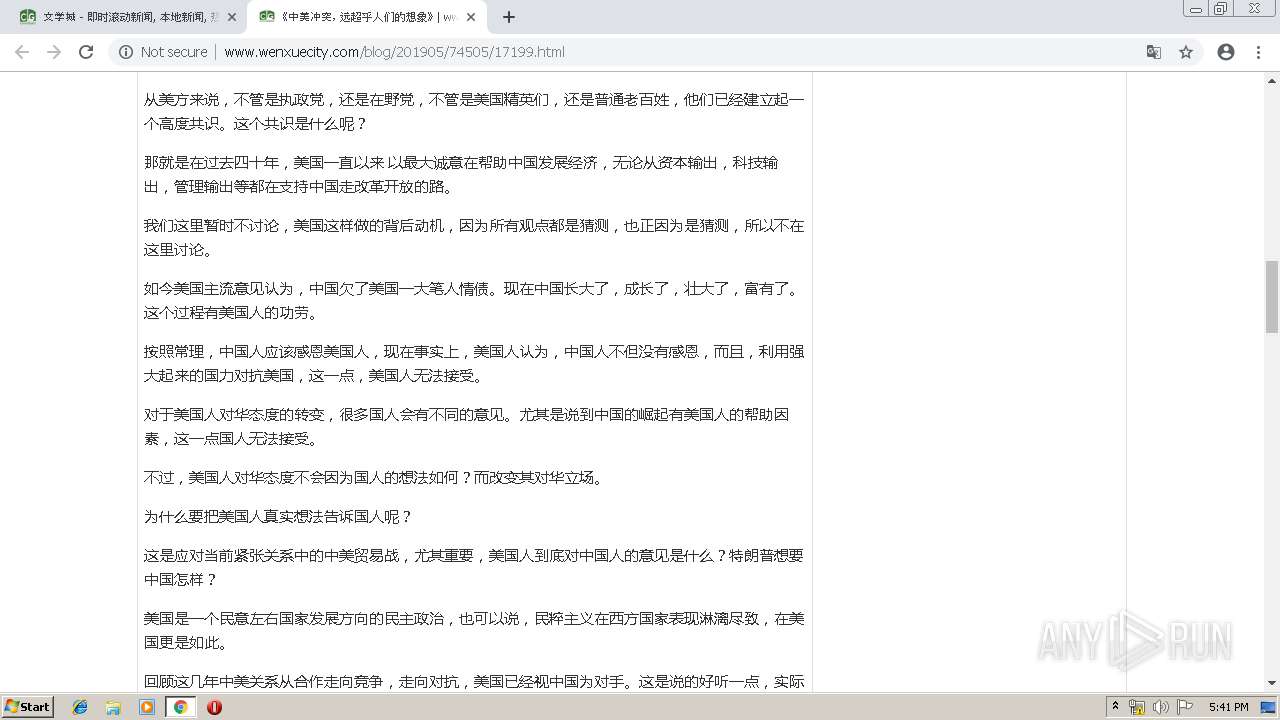
Task: Open the Not secure site information
Action: tap(163, 52)
